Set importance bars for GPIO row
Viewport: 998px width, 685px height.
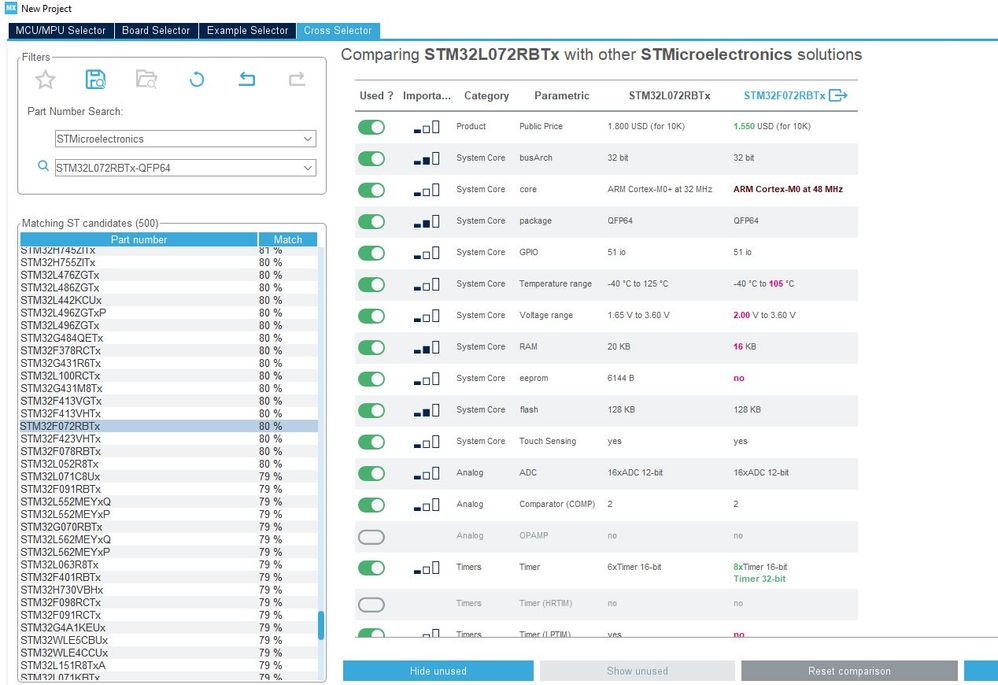pyautogui.click(x=426, y=253)
